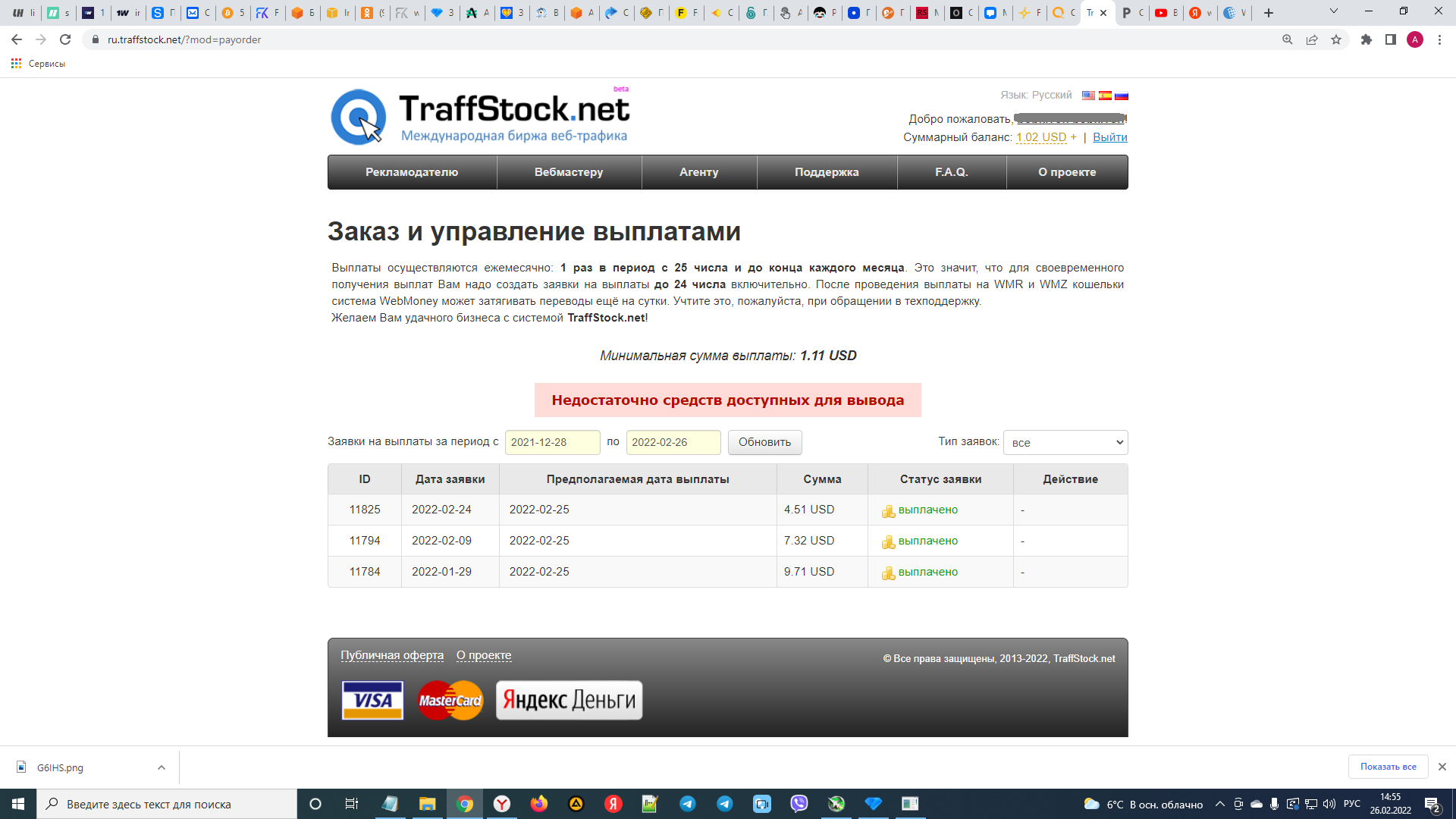Image resolution: width=1456 pixels, height=819 pixels.
Task: Click the TraffStock.net logo
Action: (x=480, y=117)
